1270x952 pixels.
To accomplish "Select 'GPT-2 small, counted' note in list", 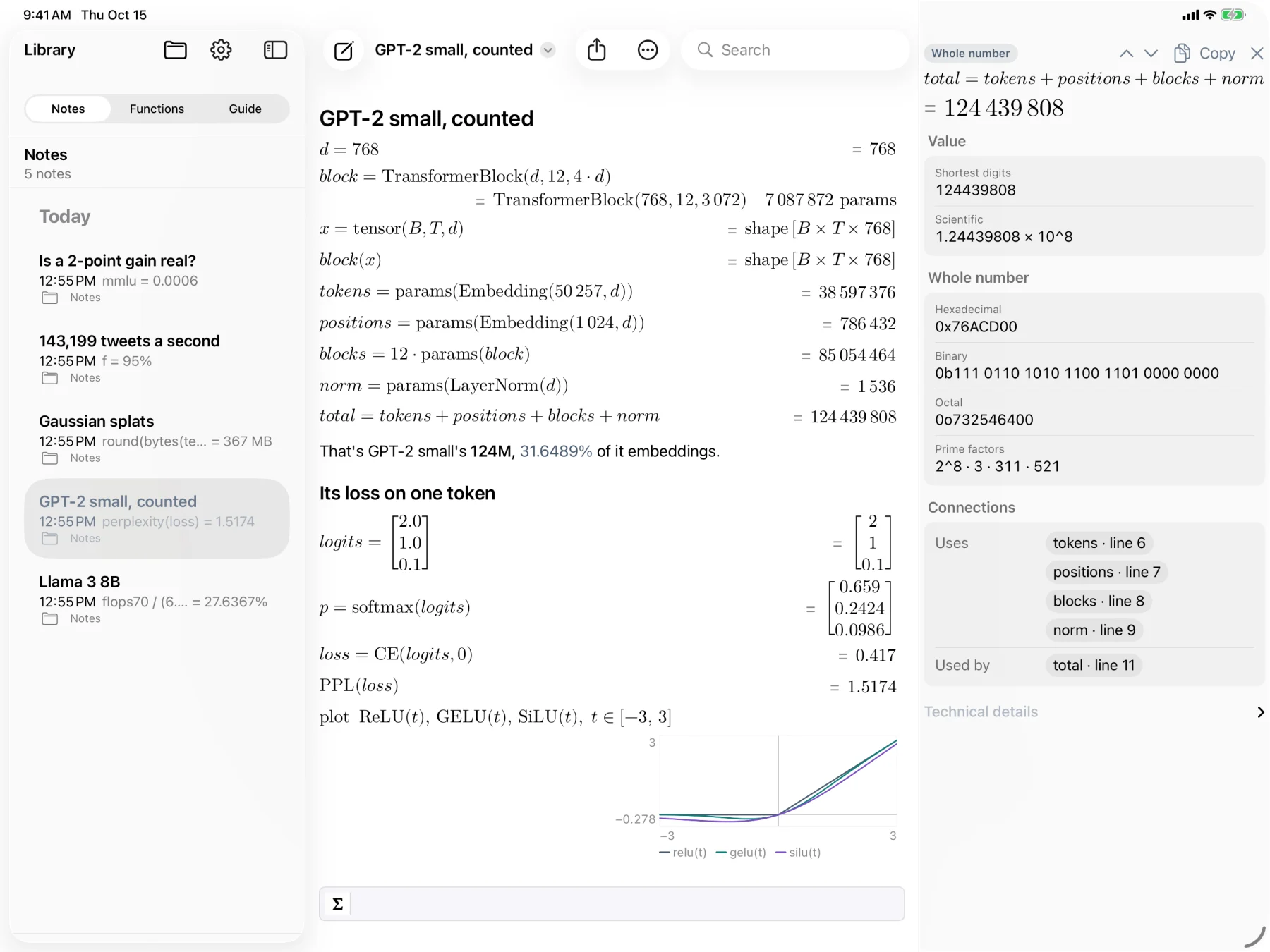I will (157, 519).
